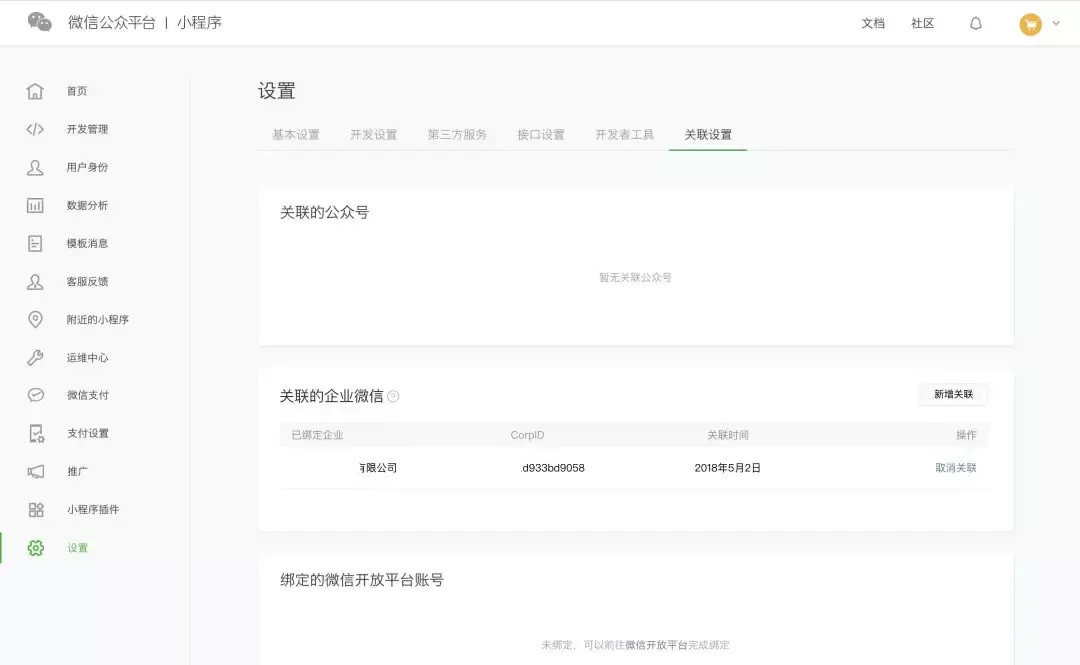This screenshot has height=665, width=1080.
Task: Click the company name ending 限公司
Action: tap(378, 468)
